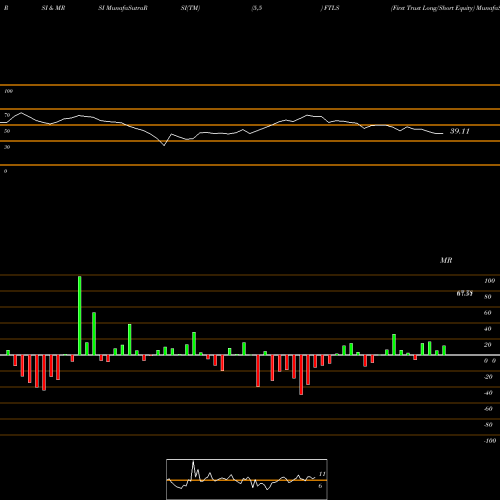Image resolution: width=500 pixels, height=500 pixels.
Task: Click the '60' label on MR axis
Action: (488, 313)
